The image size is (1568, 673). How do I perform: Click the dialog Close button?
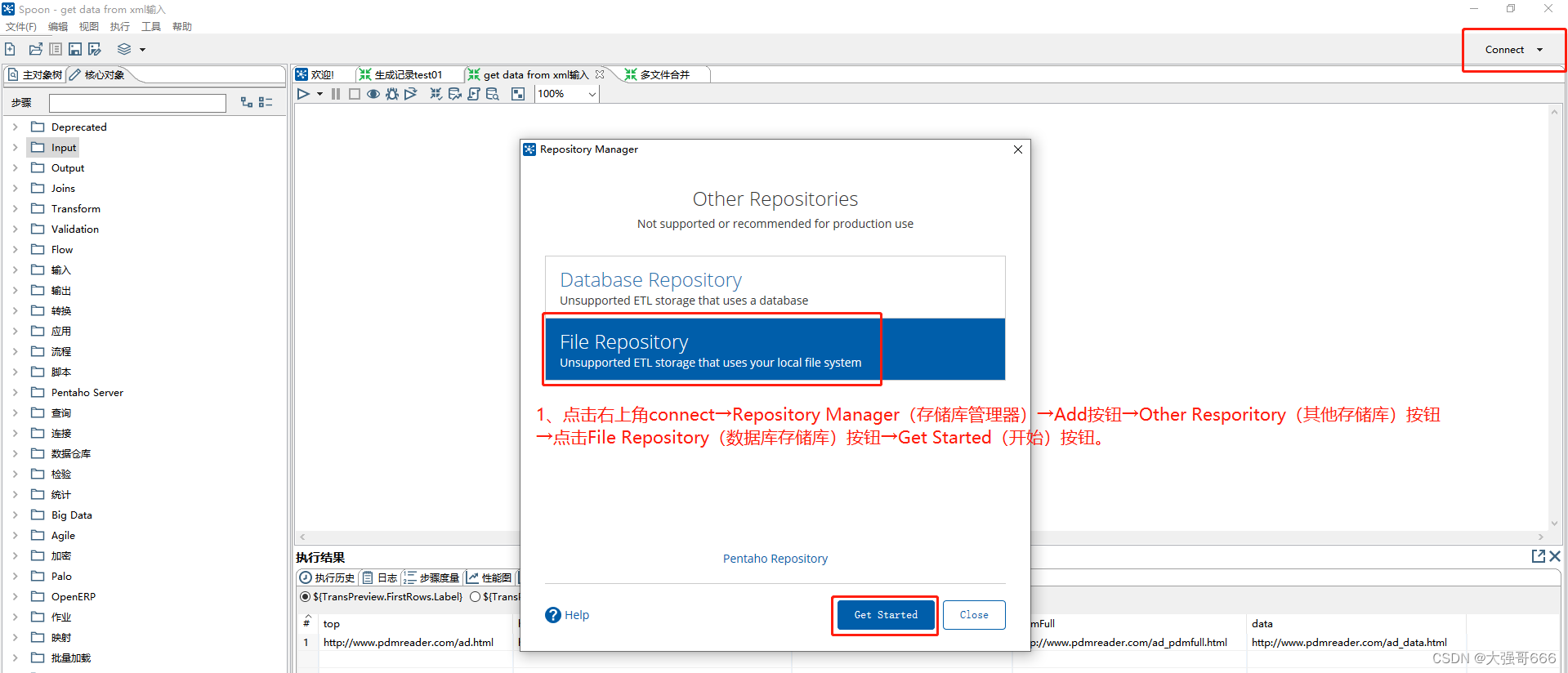coord(974,615)
